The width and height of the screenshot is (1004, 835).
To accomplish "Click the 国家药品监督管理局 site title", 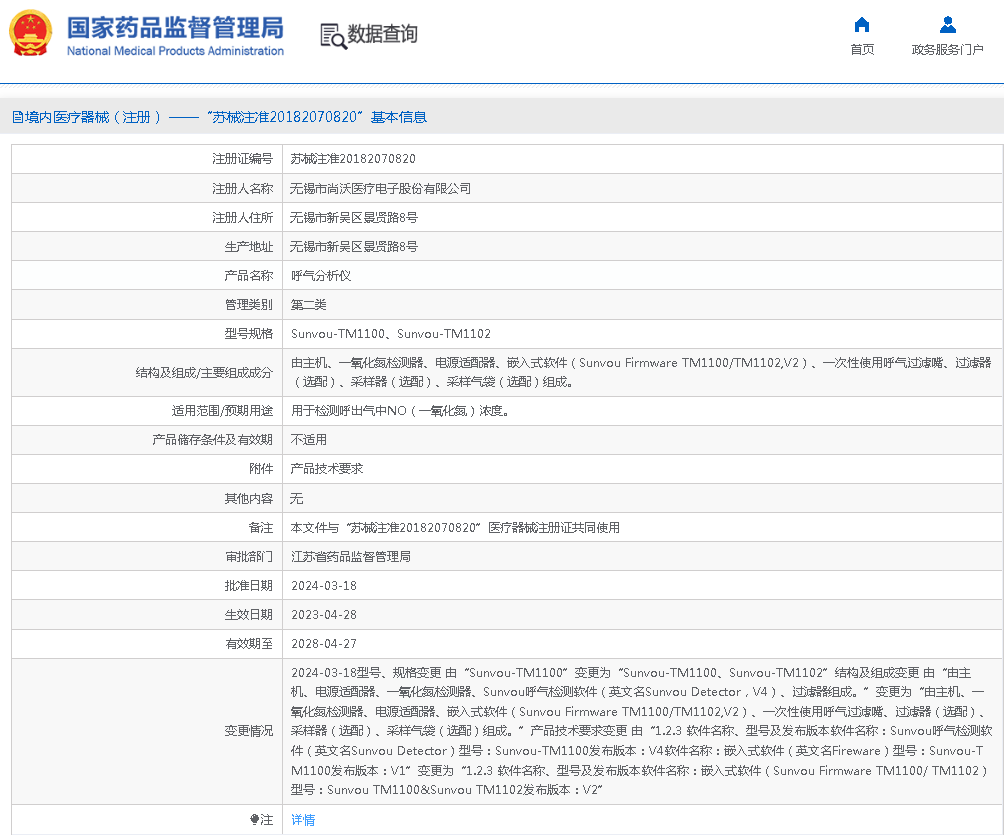I will click(x=175, y=27).
